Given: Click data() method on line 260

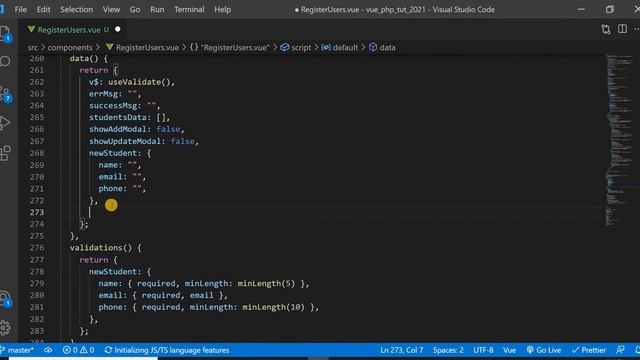Looking at the screenshot, I should 84,58.
